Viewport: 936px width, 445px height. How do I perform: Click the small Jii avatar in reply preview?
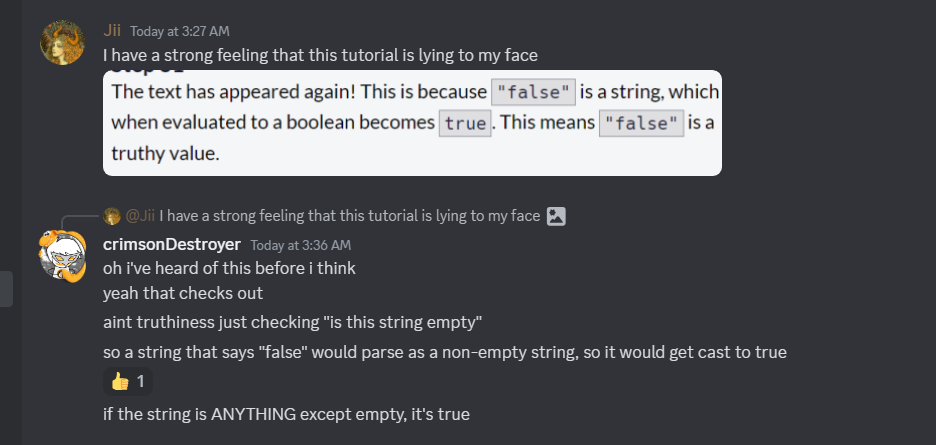point(111,215)
